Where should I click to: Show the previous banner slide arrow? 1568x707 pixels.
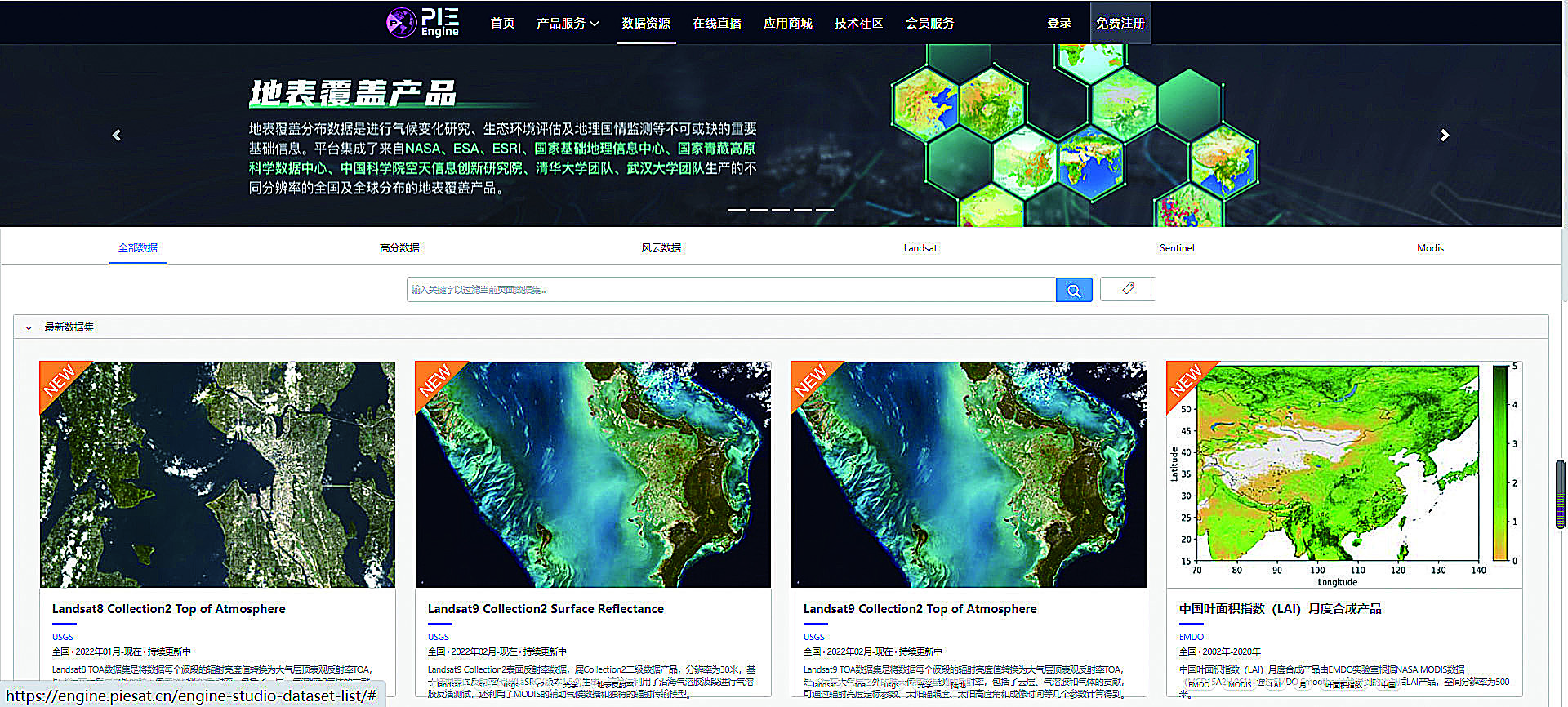tap(117, 135)
